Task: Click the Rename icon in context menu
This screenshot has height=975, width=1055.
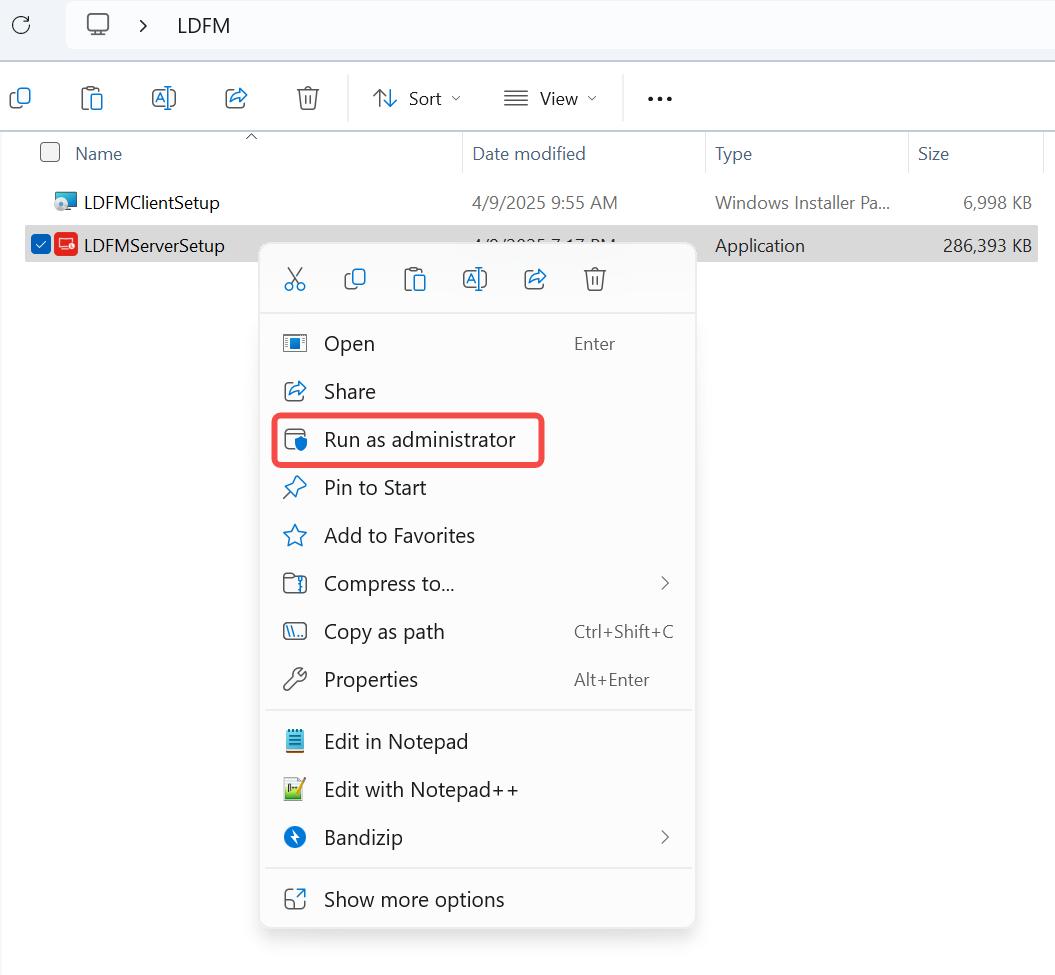Action: pyautogui.click(x=475, y=279)
